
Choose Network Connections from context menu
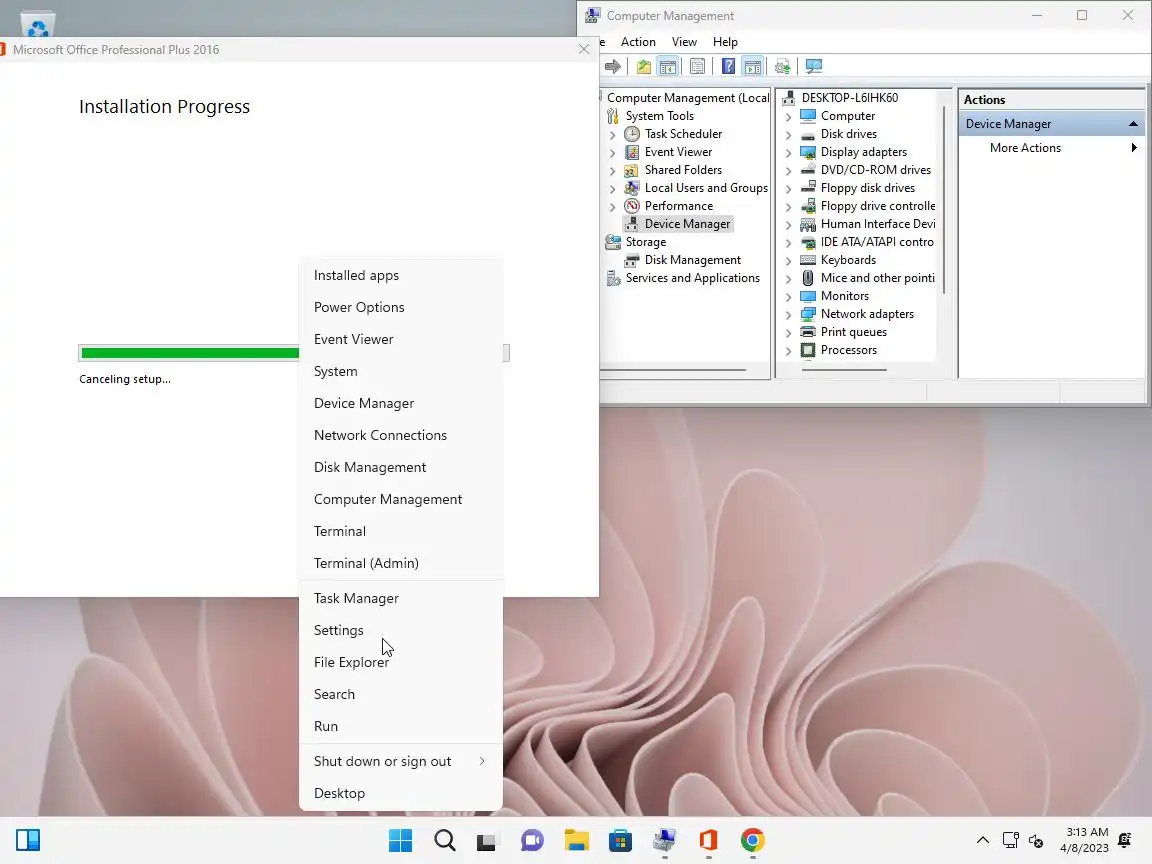pyautogui.click(x=400, y=435)
